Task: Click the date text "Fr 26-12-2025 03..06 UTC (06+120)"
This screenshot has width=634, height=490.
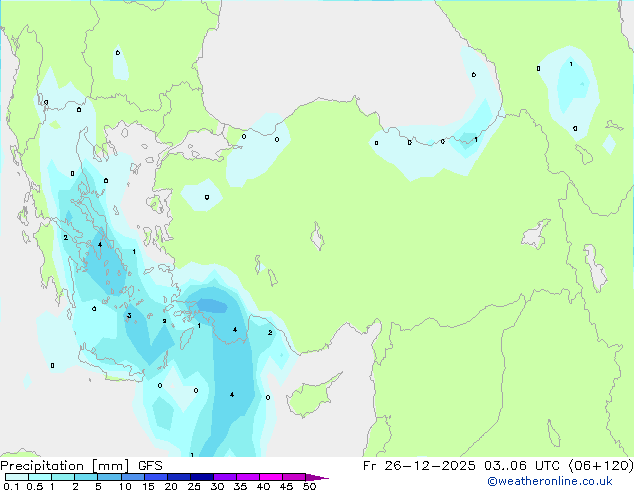Action: click(x=498, y=466)
